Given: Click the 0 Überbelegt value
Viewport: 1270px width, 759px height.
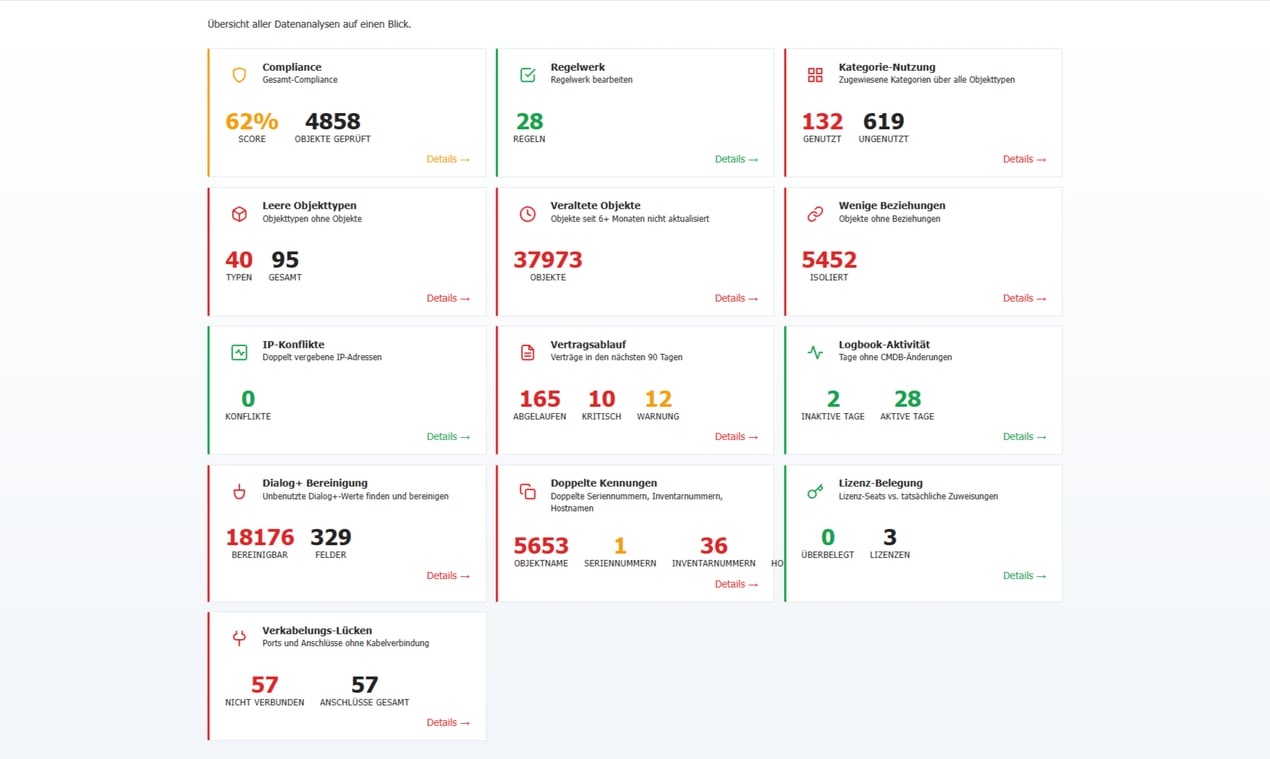Looking at the screenshot, I should tap(828, 537).
